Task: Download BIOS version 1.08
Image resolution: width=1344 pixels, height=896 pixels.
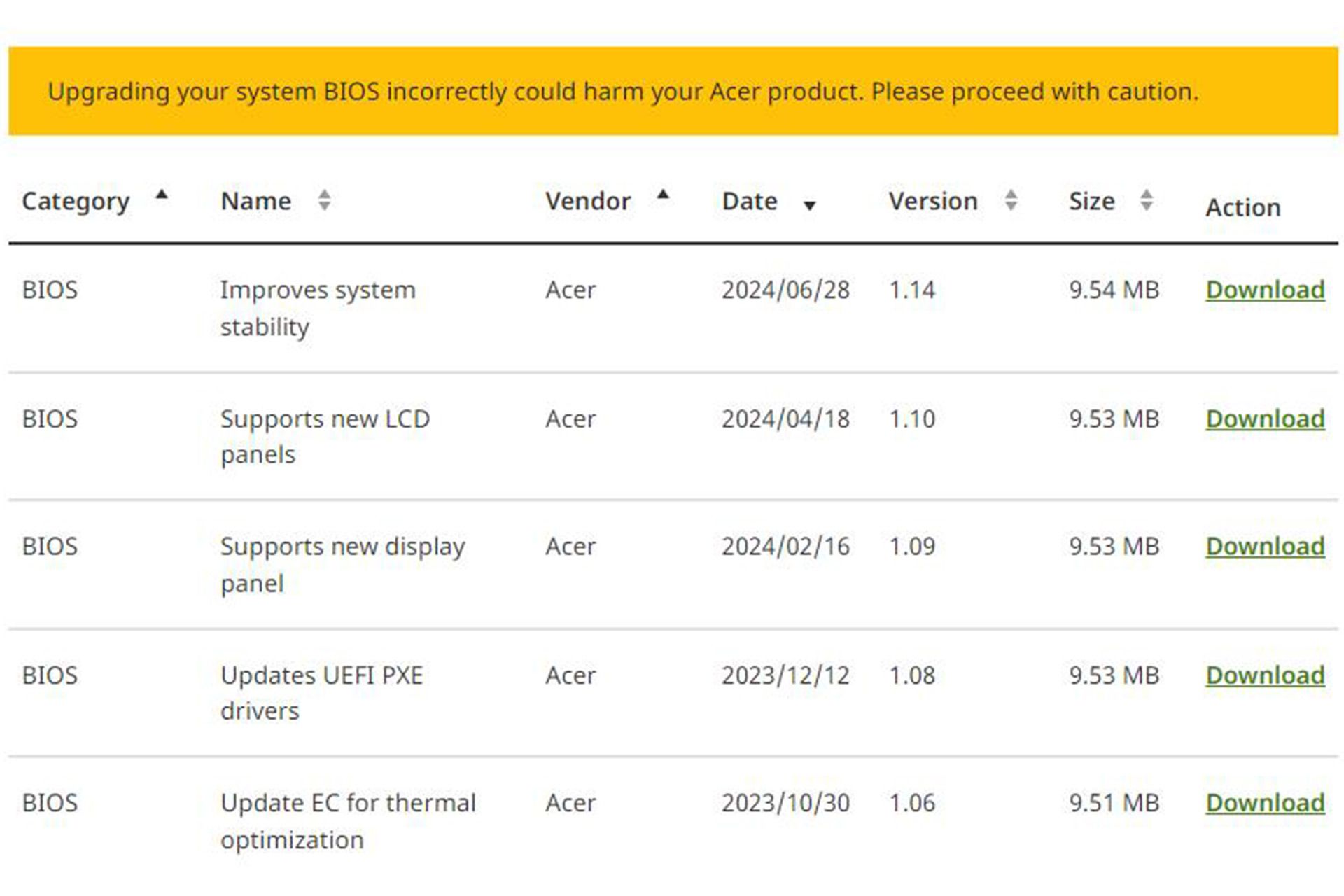Action: [1265, 675]
